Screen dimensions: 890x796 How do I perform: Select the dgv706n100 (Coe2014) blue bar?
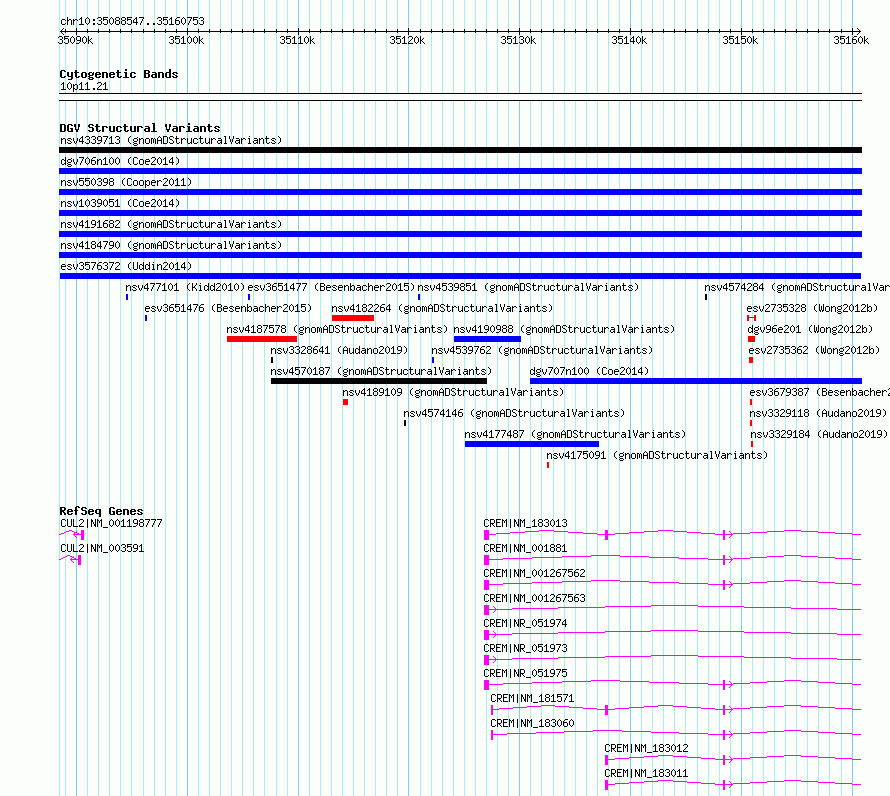[460, 171]
